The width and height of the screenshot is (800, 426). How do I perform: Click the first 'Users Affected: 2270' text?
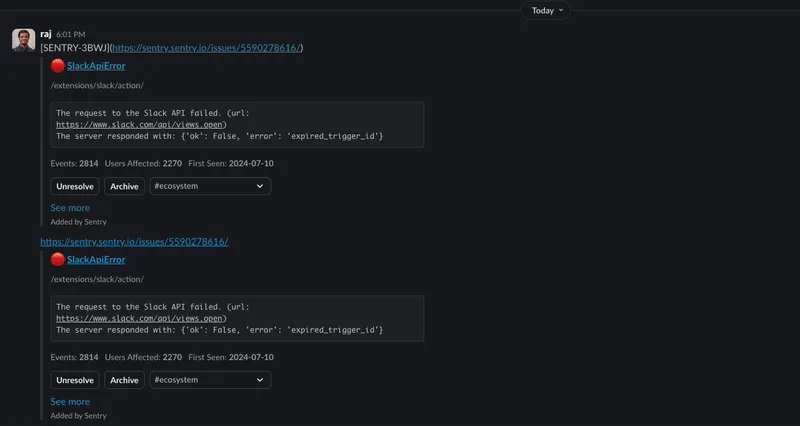point(143,164)
